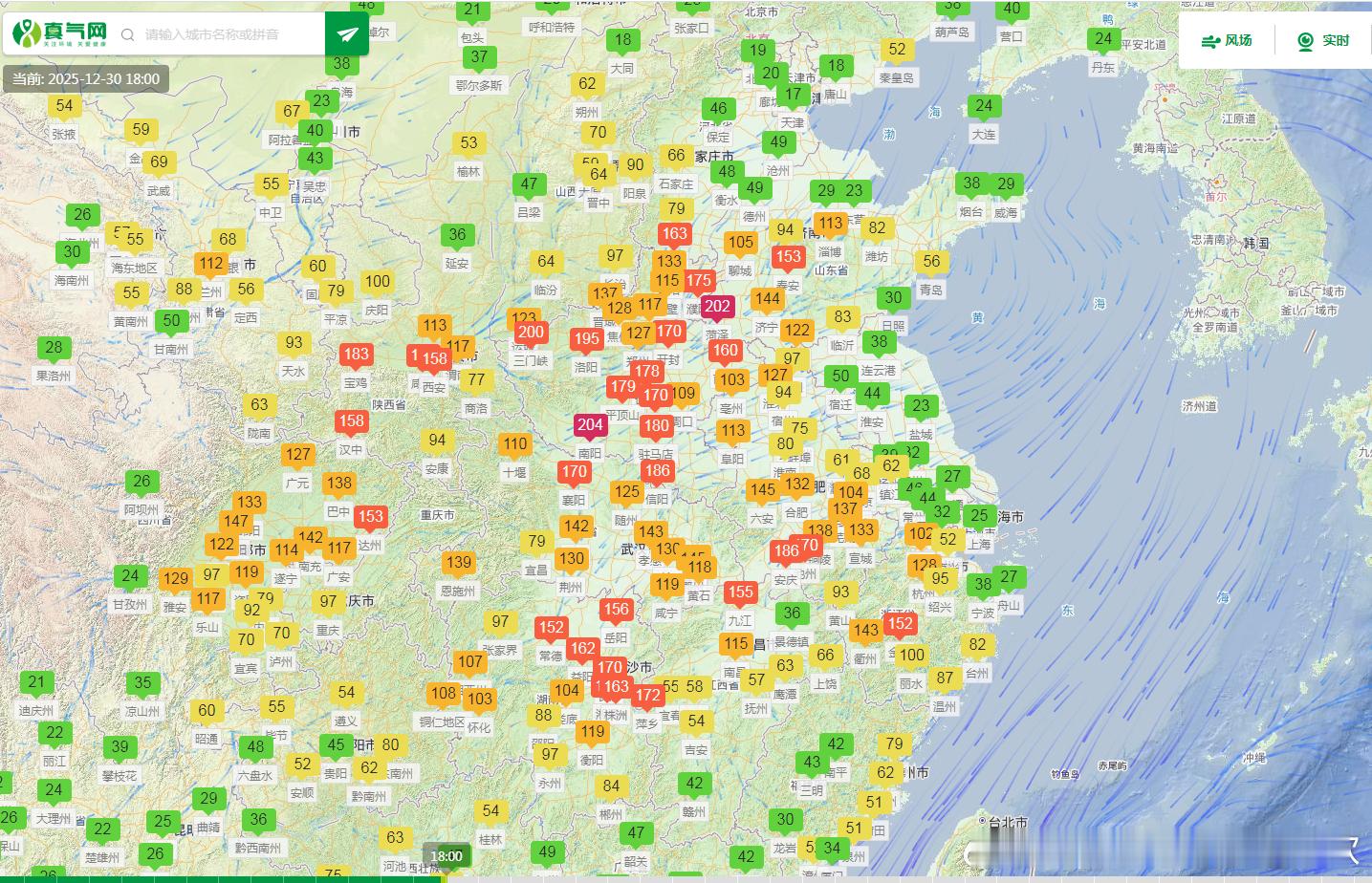Select the 54 marker above 桂林

point(490,811)
